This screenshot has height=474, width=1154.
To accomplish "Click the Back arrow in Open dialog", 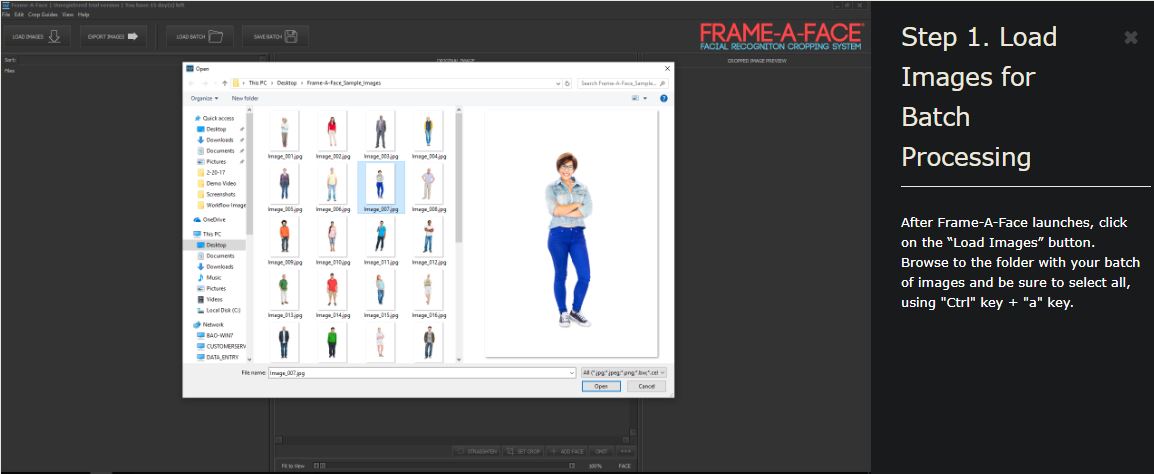I will pos(193,83).
